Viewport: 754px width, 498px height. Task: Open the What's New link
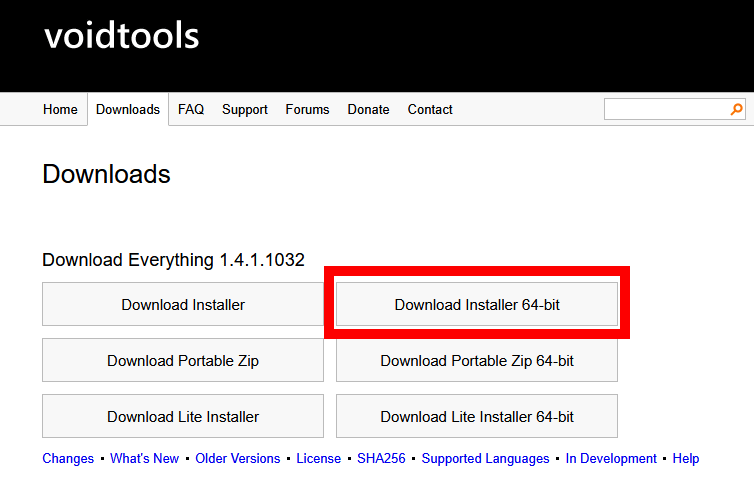(x=144, y=459)
